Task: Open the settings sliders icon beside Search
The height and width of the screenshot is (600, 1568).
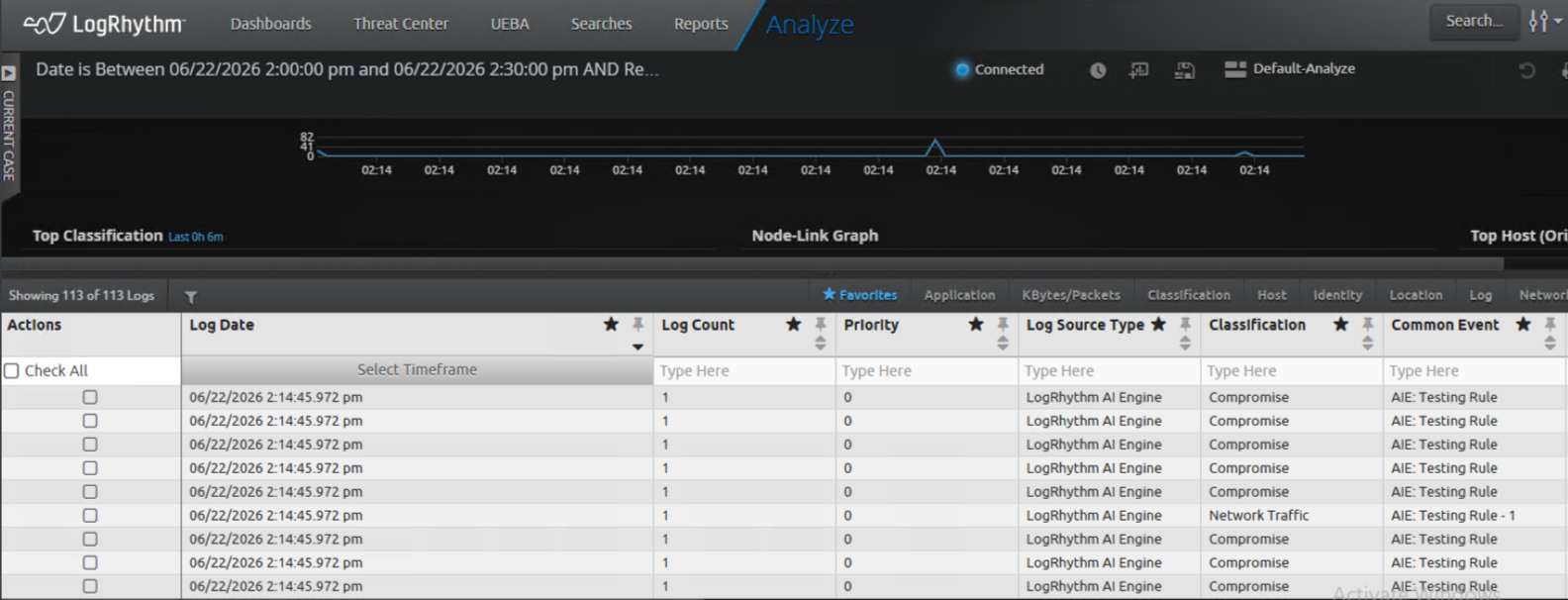Action: [x=1543, y=21]
